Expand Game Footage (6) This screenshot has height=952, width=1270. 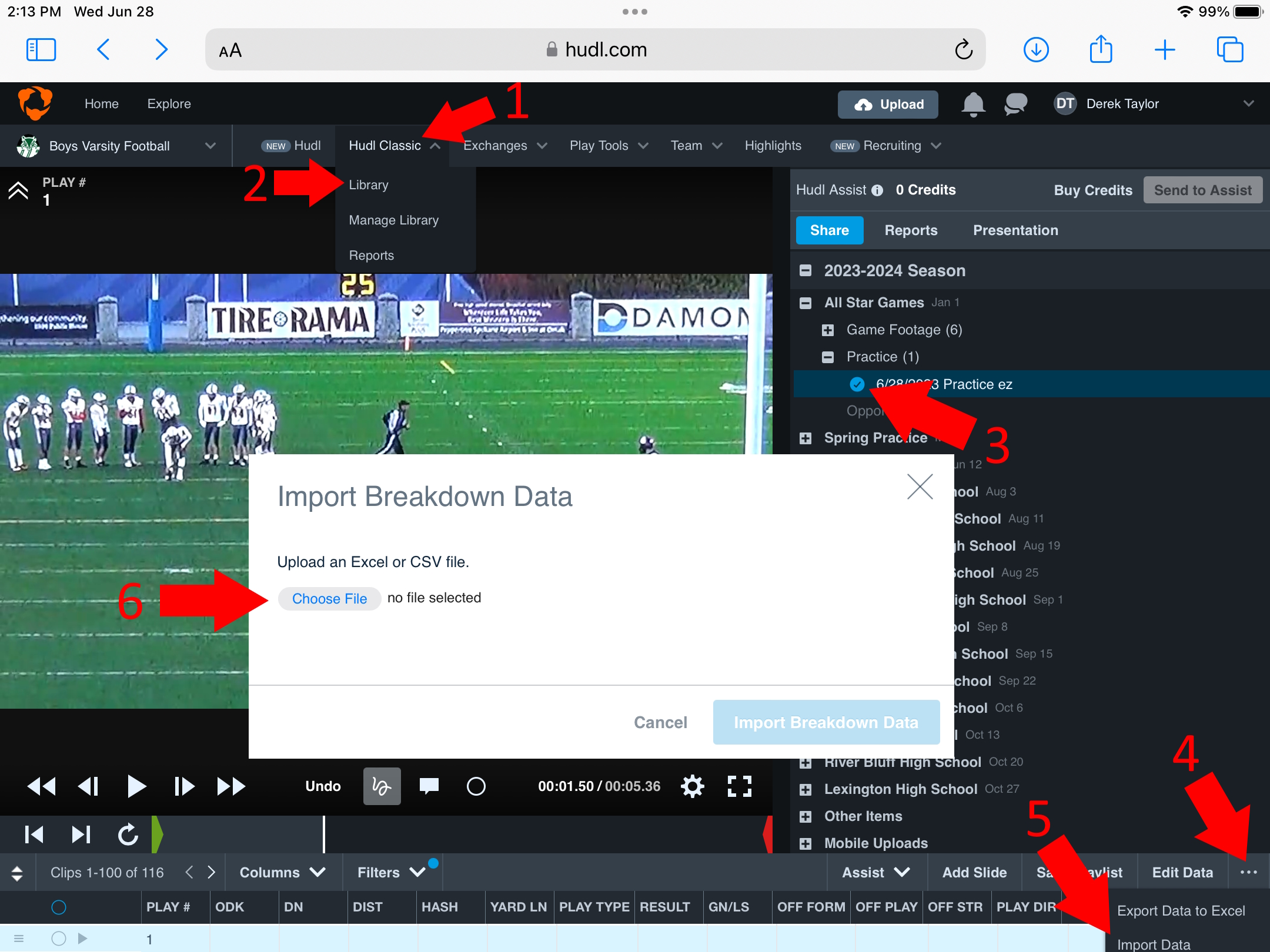click(828, 330)
